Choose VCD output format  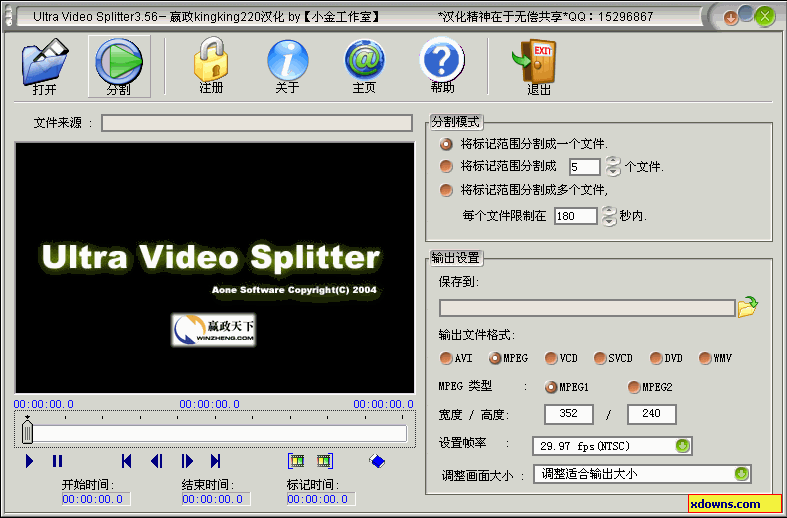click(x=551, y=358)
